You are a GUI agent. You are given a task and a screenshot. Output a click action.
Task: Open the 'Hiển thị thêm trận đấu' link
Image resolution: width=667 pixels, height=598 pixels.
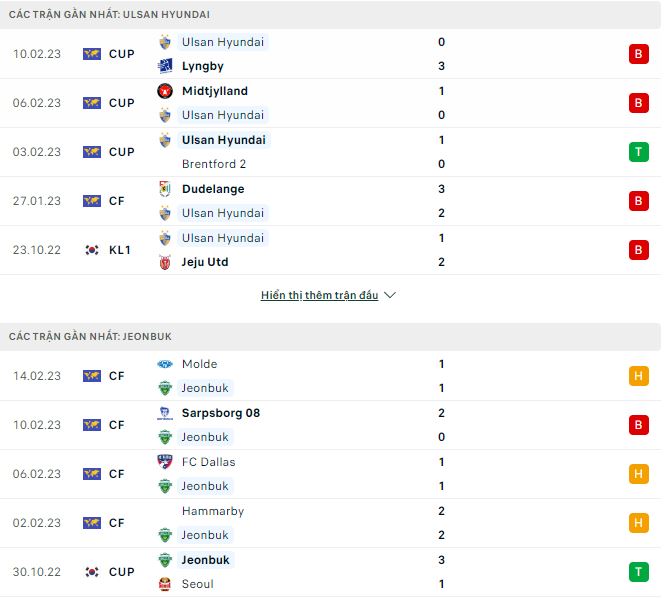tap(319, 295)
